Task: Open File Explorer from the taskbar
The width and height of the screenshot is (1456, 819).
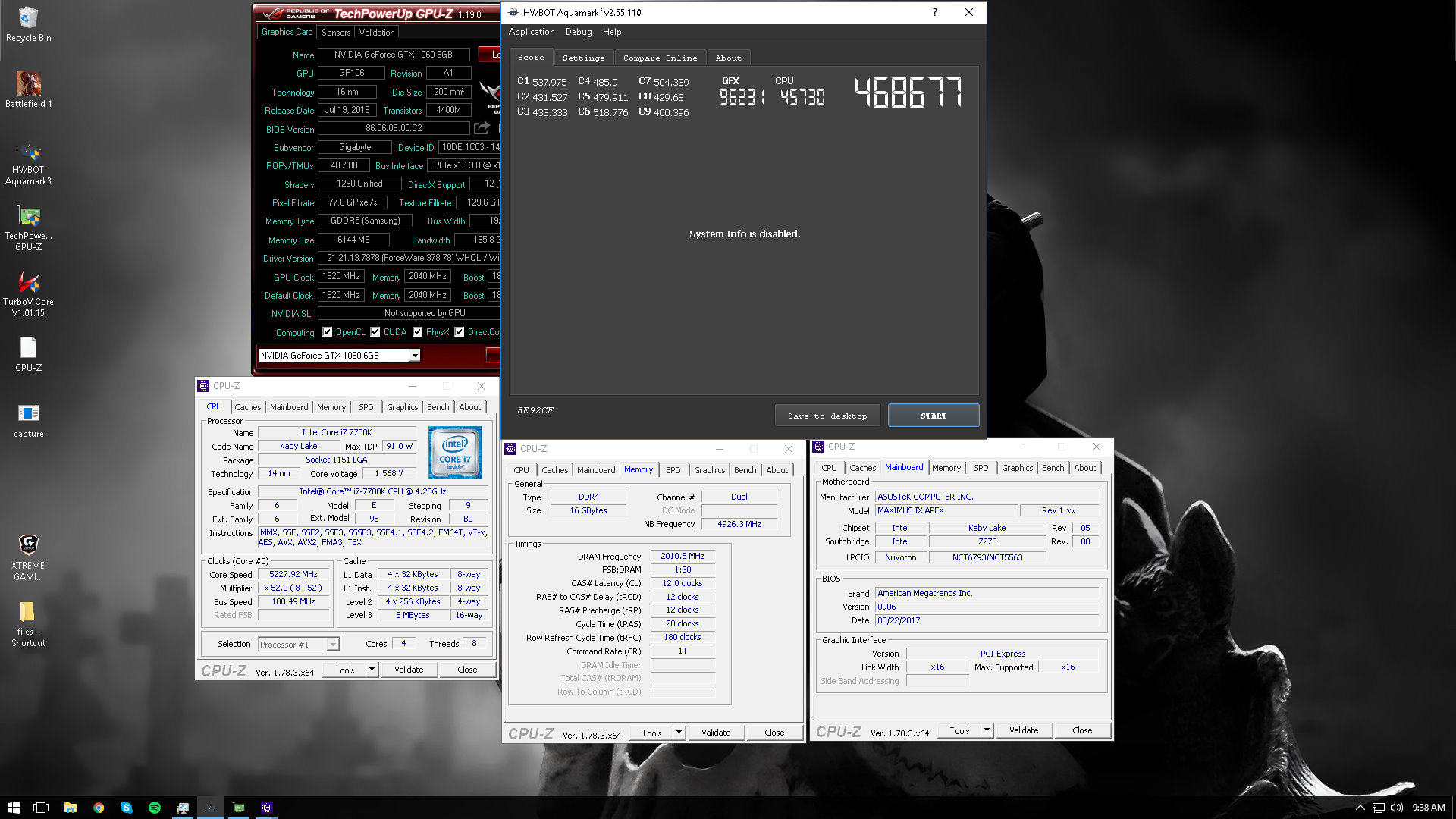Action: (x=70, y=808)
